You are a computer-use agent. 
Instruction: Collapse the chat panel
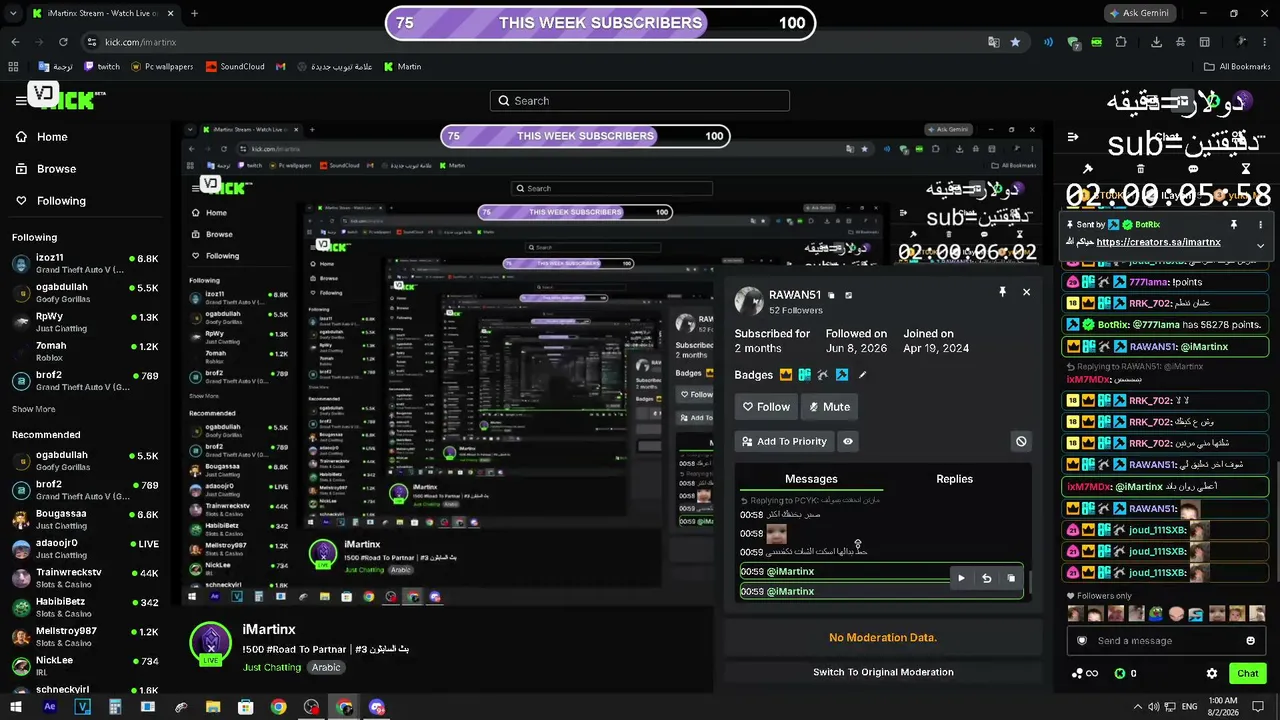click(1073, 137)
